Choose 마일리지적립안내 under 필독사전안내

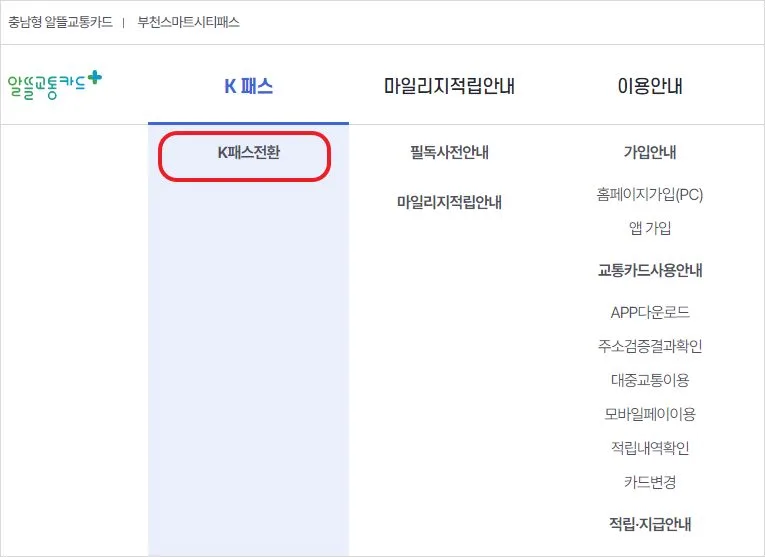click(449, 202)
